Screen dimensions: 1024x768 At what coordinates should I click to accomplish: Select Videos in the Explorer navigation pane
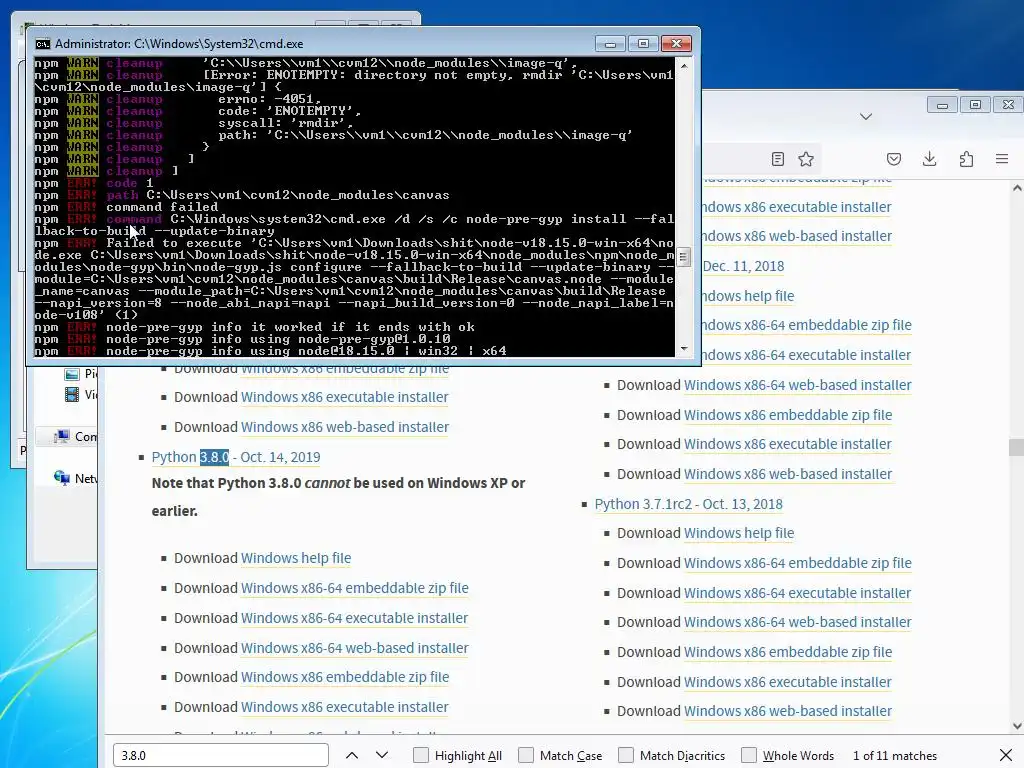click(x=82, y=394)
